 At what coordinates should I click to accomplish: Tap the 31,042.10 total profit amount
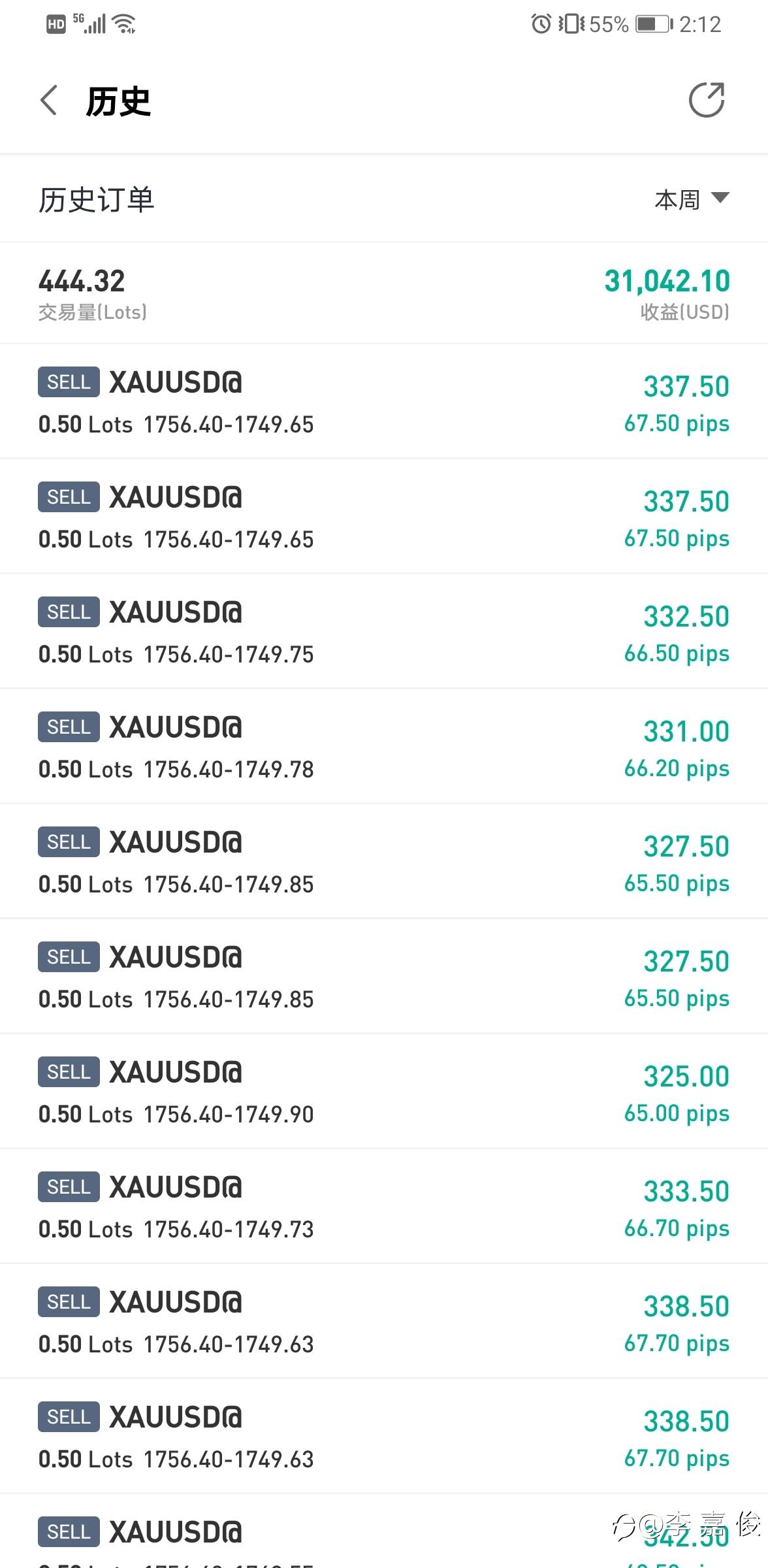click(667, 282)
